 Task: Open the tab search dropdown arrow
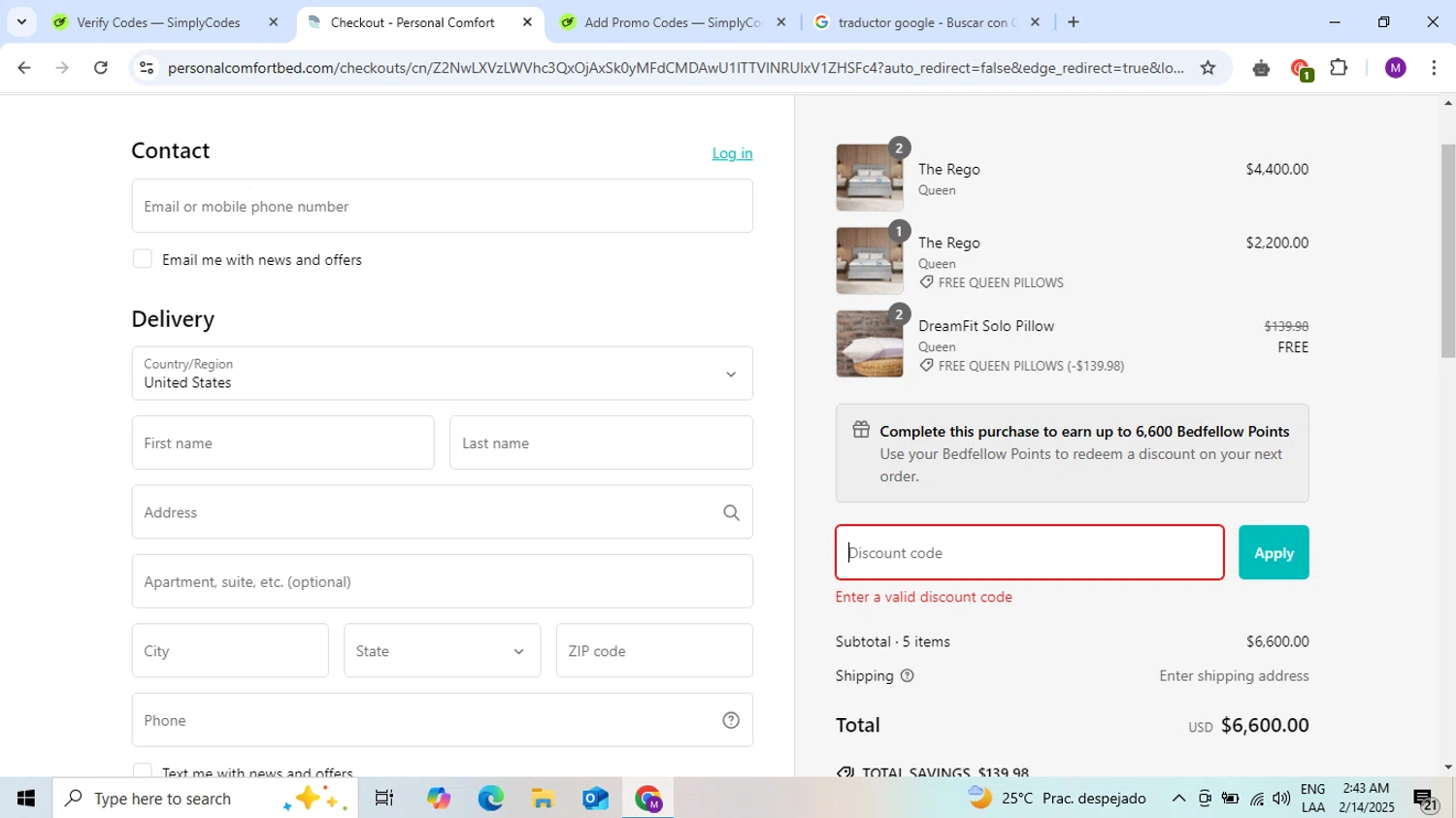(21, 21)
